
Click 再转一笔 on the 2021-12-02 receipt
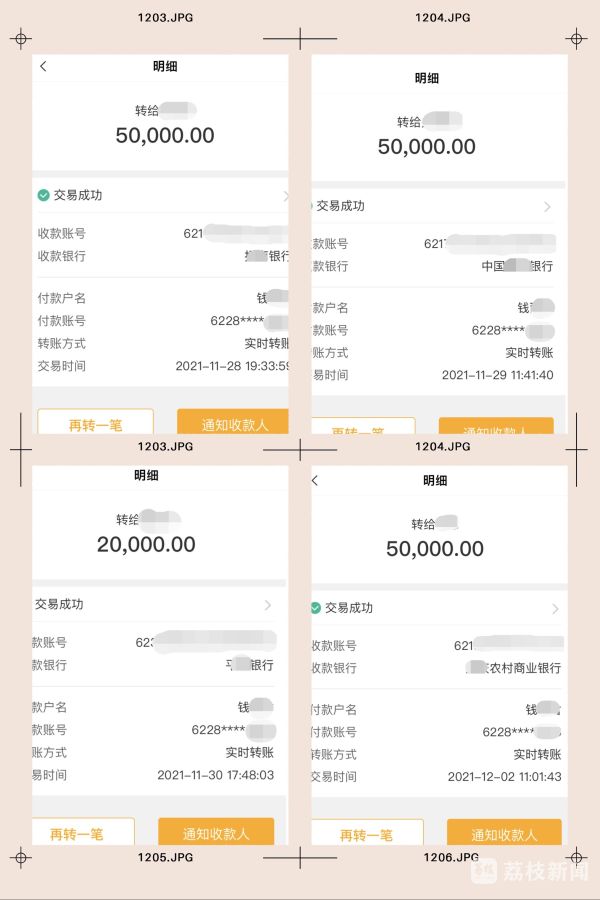click(x=366, y=834)
